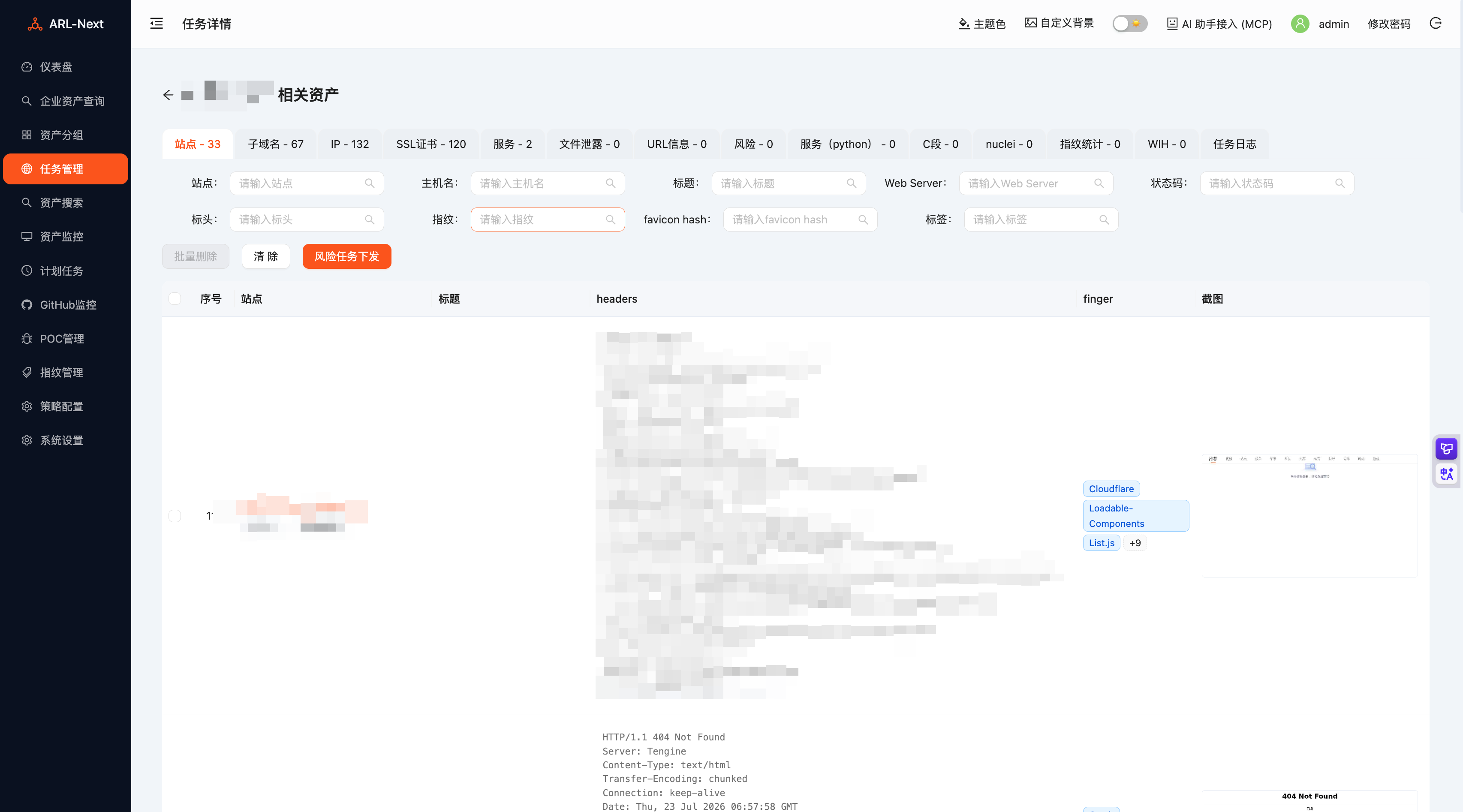The height and width of the screenshot is (812, 1463).
Task: Click search icon in 标题 field
Action: pyautogui.click(x=851, y=183)
